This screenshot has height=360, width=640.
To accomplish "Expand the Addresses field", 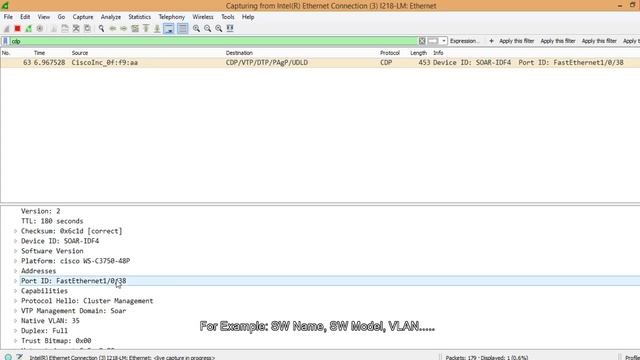I will pos(16,271).
